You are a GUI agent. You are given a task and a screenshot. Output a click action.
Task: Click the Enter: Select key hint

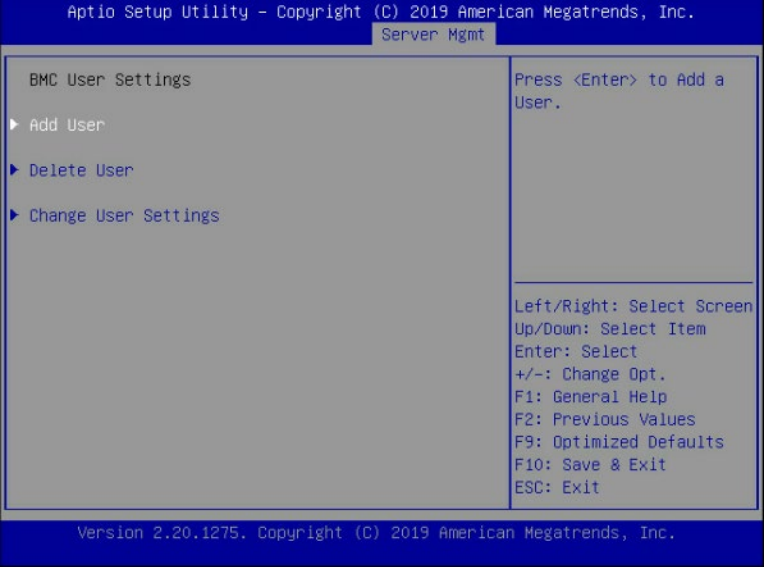575,352
